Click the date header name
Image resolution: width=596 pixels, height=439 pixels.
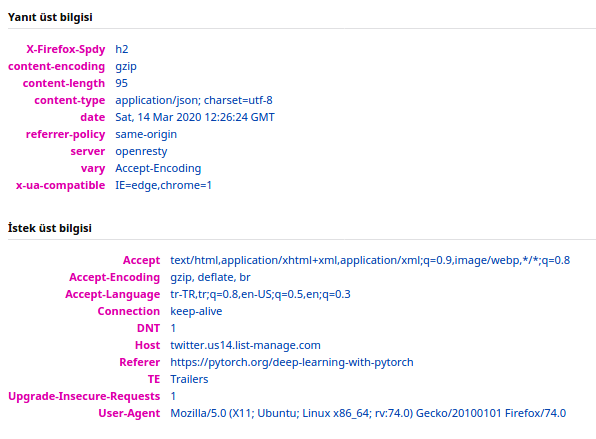click(x=93, y=117)
